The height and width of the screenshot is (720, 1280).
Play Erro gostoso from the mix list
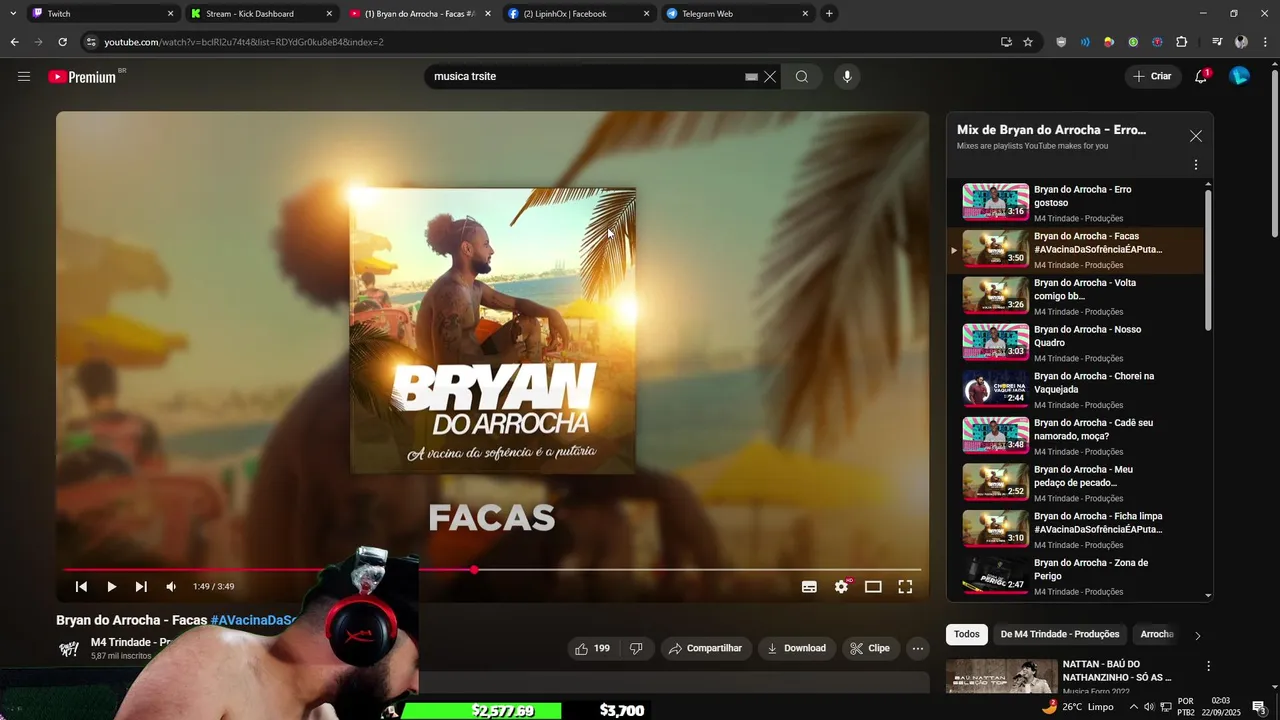click(x=1076, y=203)
